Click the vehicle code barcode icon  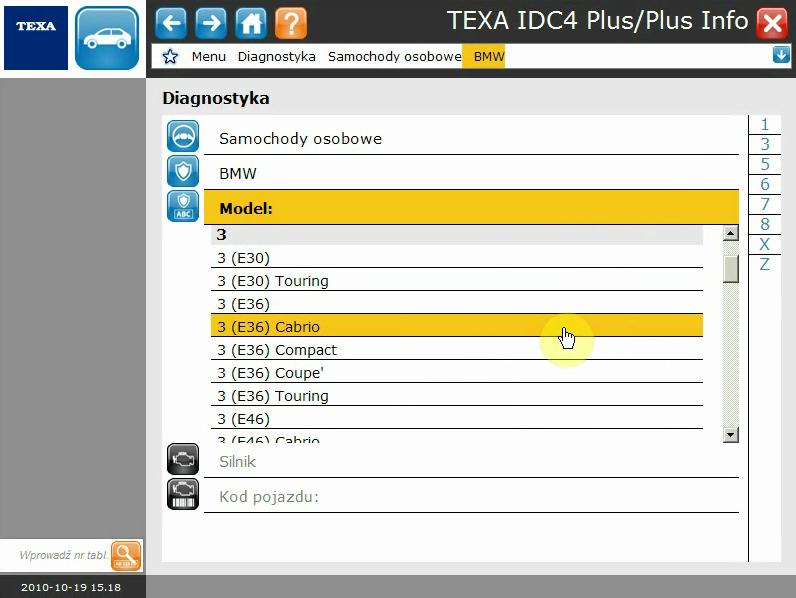pos(183,495)
